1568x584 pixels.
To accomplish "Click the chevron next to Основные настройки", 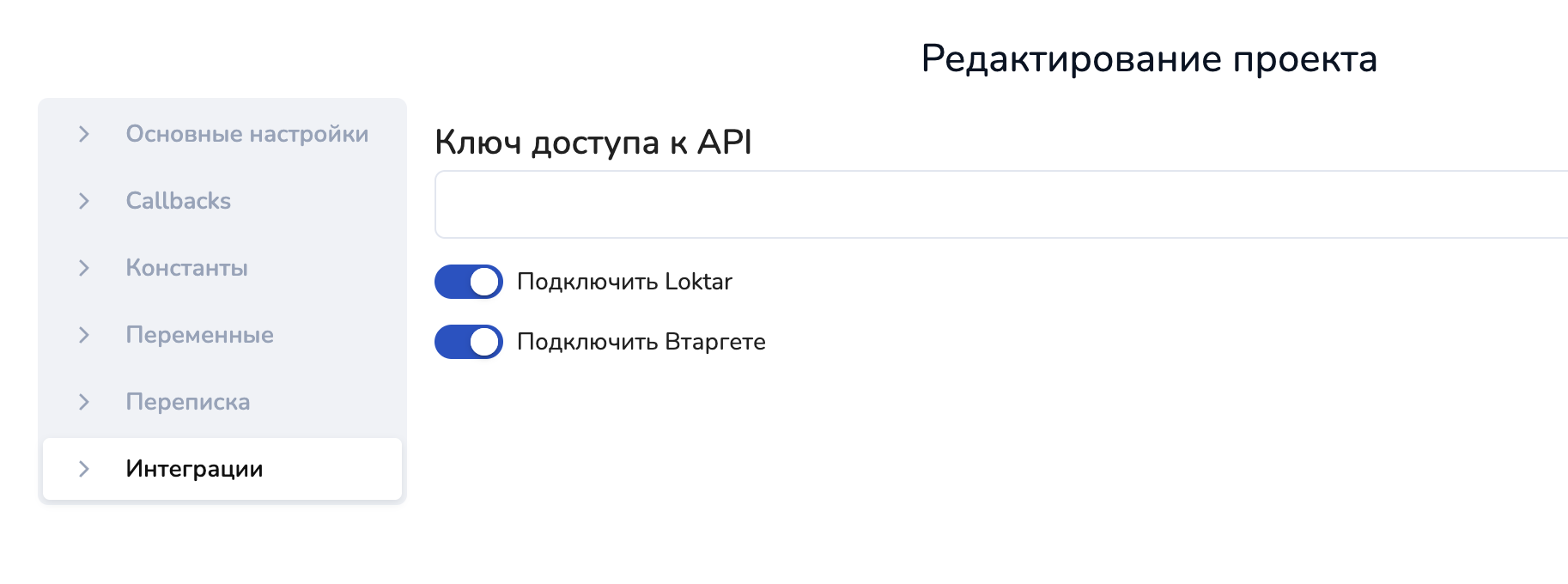I will coord(84,134).
